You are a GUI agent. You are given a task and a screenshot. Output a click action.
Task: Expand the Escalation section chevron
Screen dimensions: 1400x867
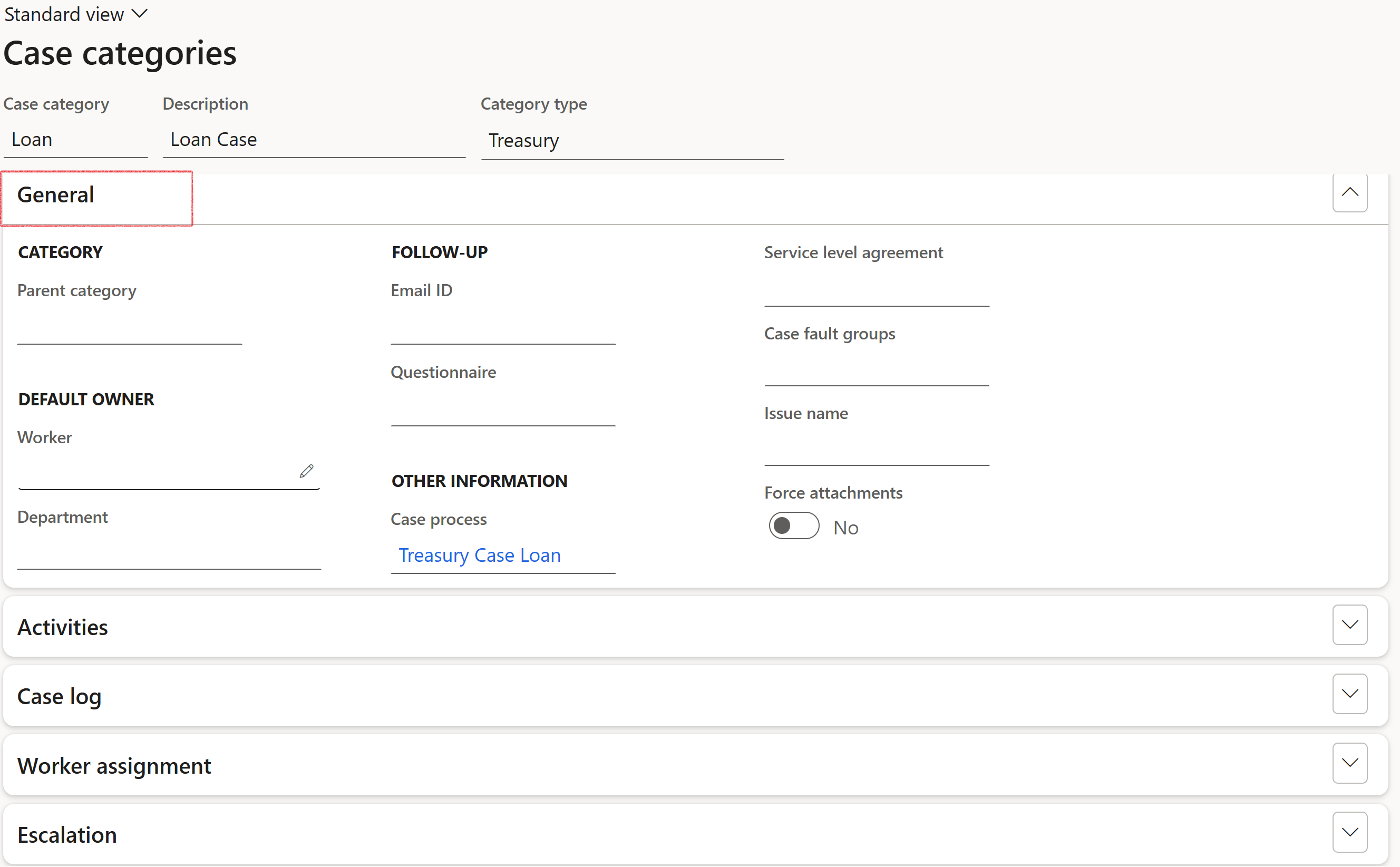pos(1349,832)
